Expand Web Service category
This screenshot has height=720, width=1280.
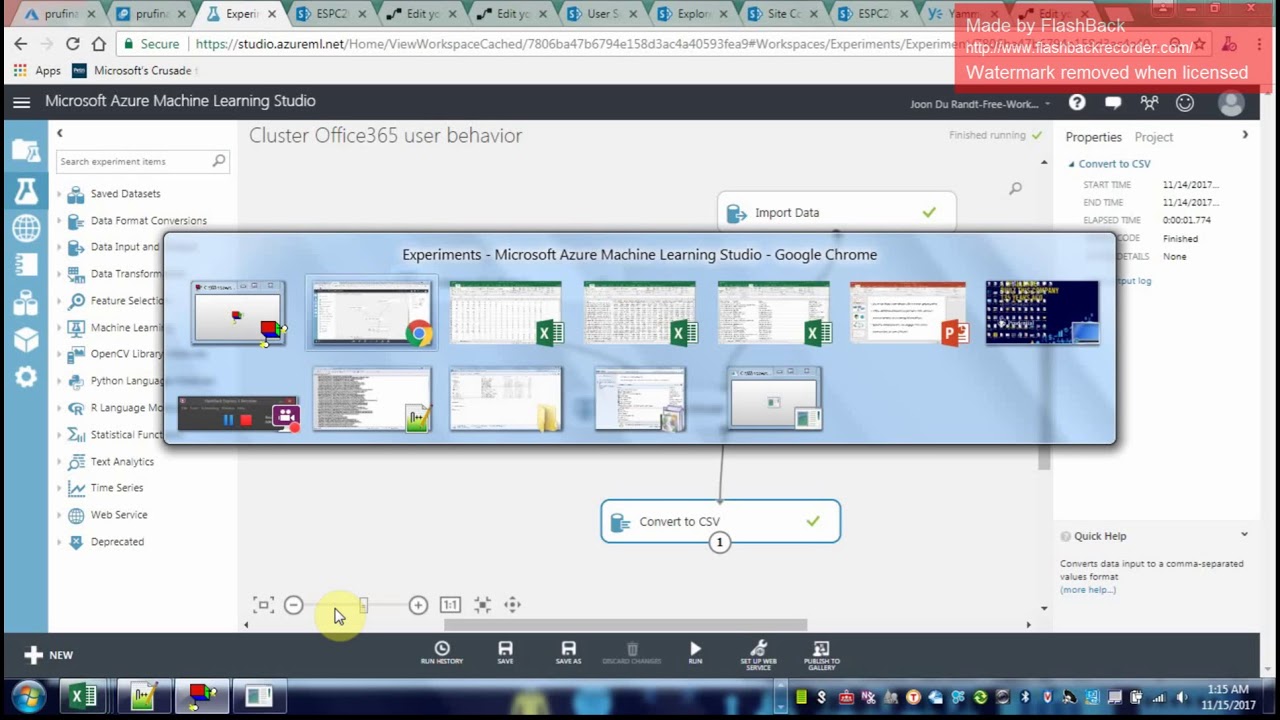click(59, 515)
